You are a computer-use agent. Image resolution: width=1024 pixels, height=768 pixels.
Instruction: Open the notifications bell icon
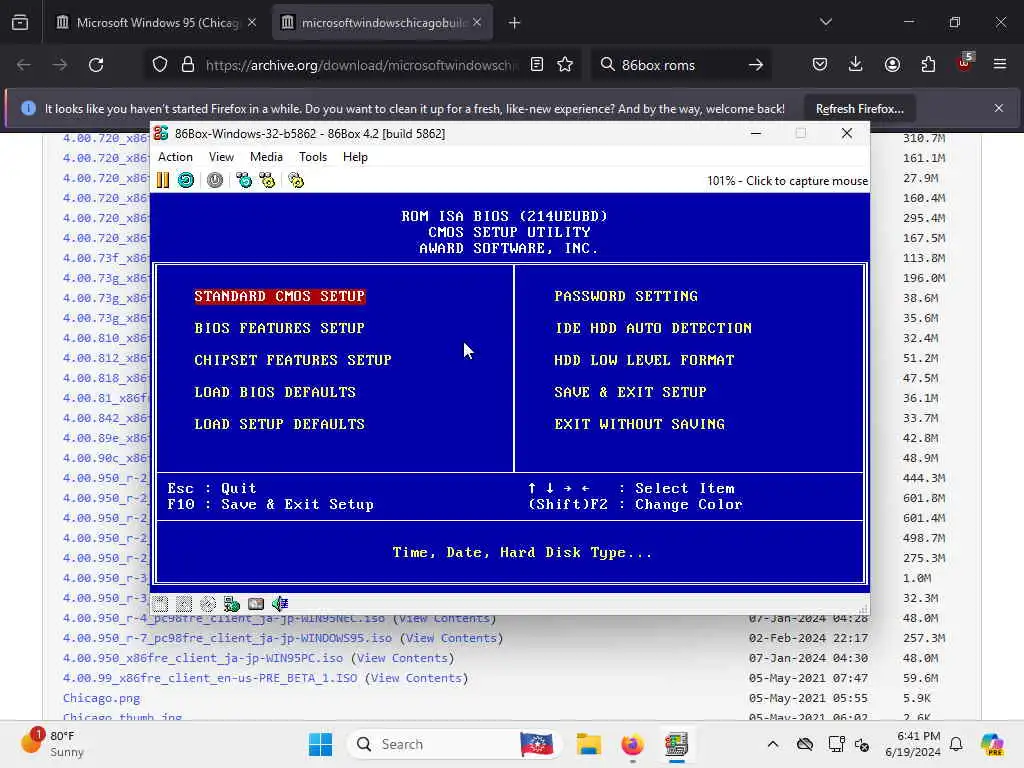click(956, 744)
